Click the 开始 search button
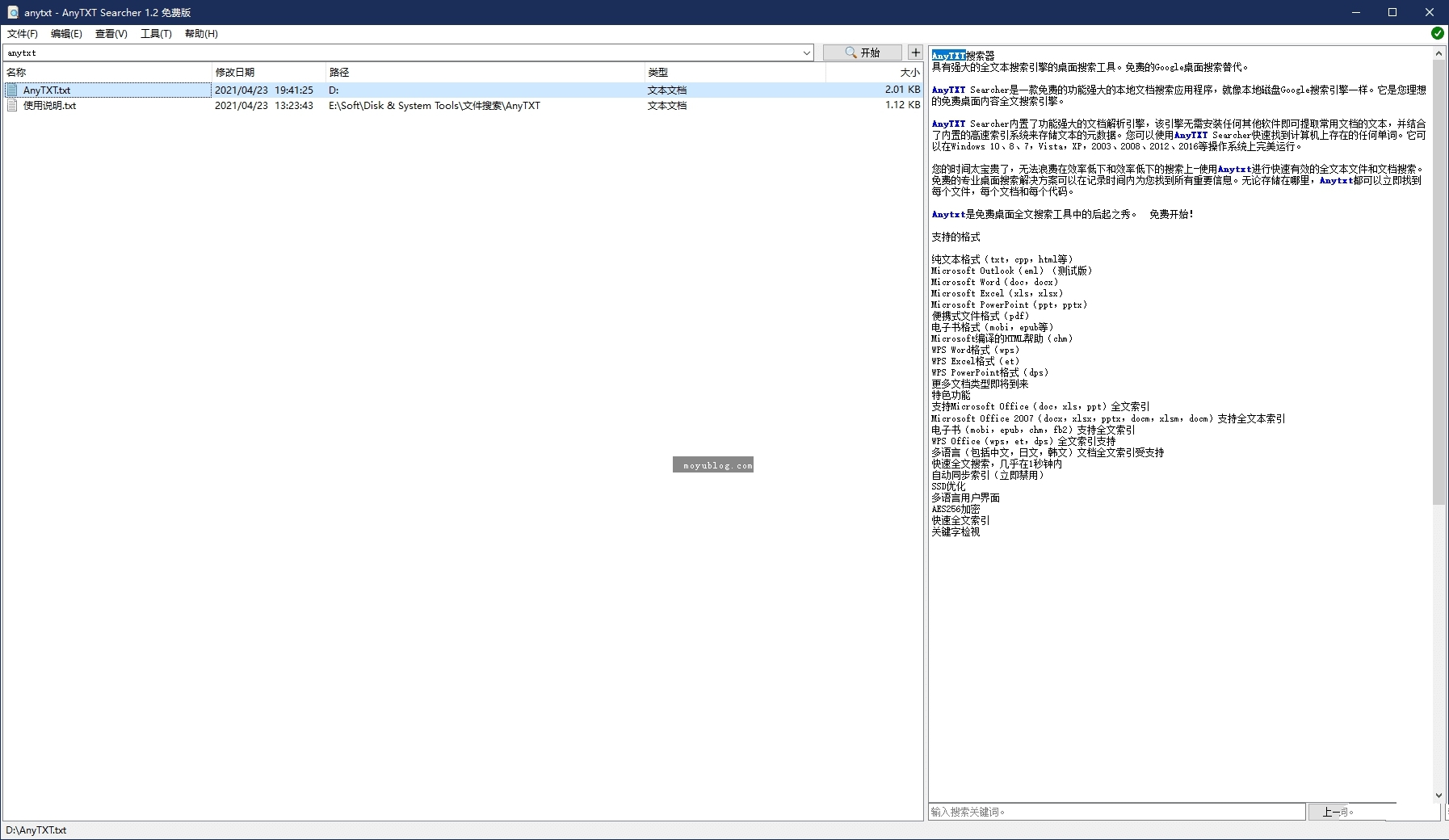Viewport: 1449px width, 840px height. tap(863, 52)
